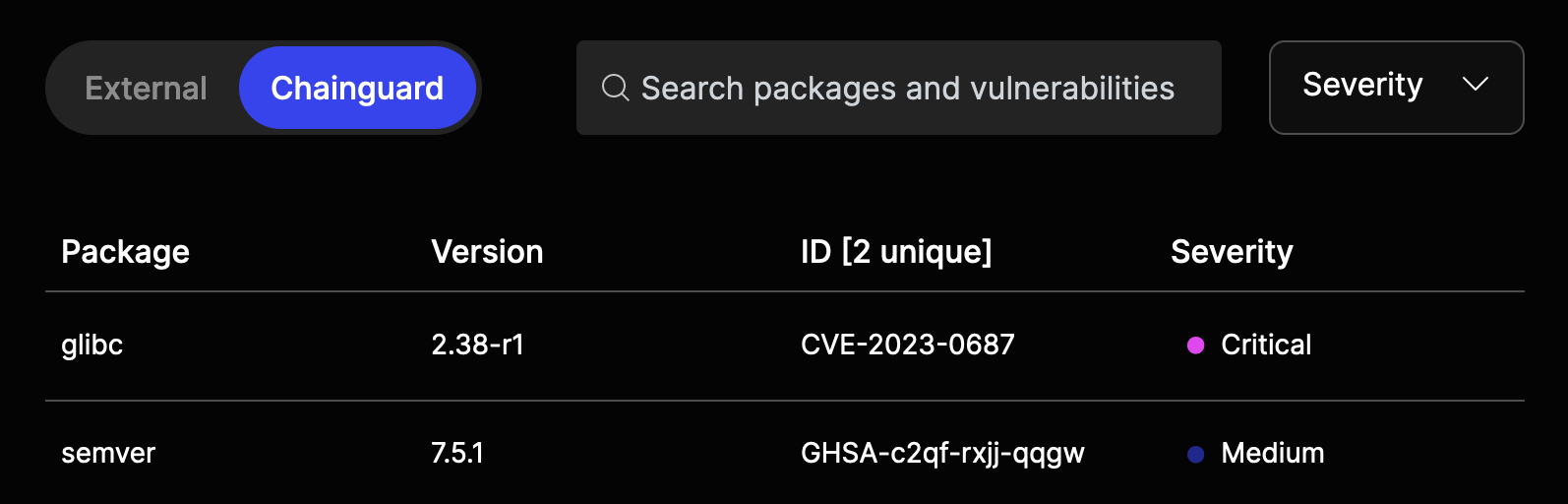Screen dimensions: 1568x504
Task: Select the glibc package row
Action: pyautogui.click(x=92, y=346)
